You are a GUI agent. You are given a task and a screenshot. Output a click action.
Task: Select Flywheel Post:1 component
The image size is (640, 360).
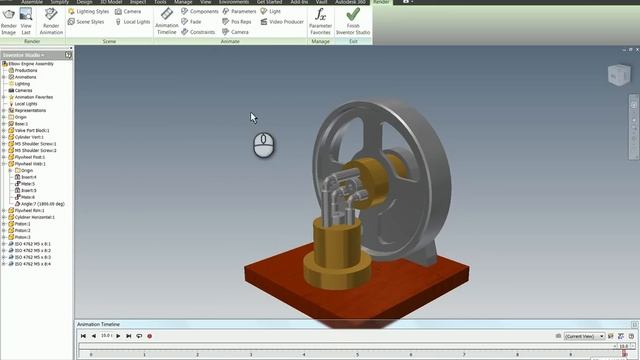click(x=27, y=157)
